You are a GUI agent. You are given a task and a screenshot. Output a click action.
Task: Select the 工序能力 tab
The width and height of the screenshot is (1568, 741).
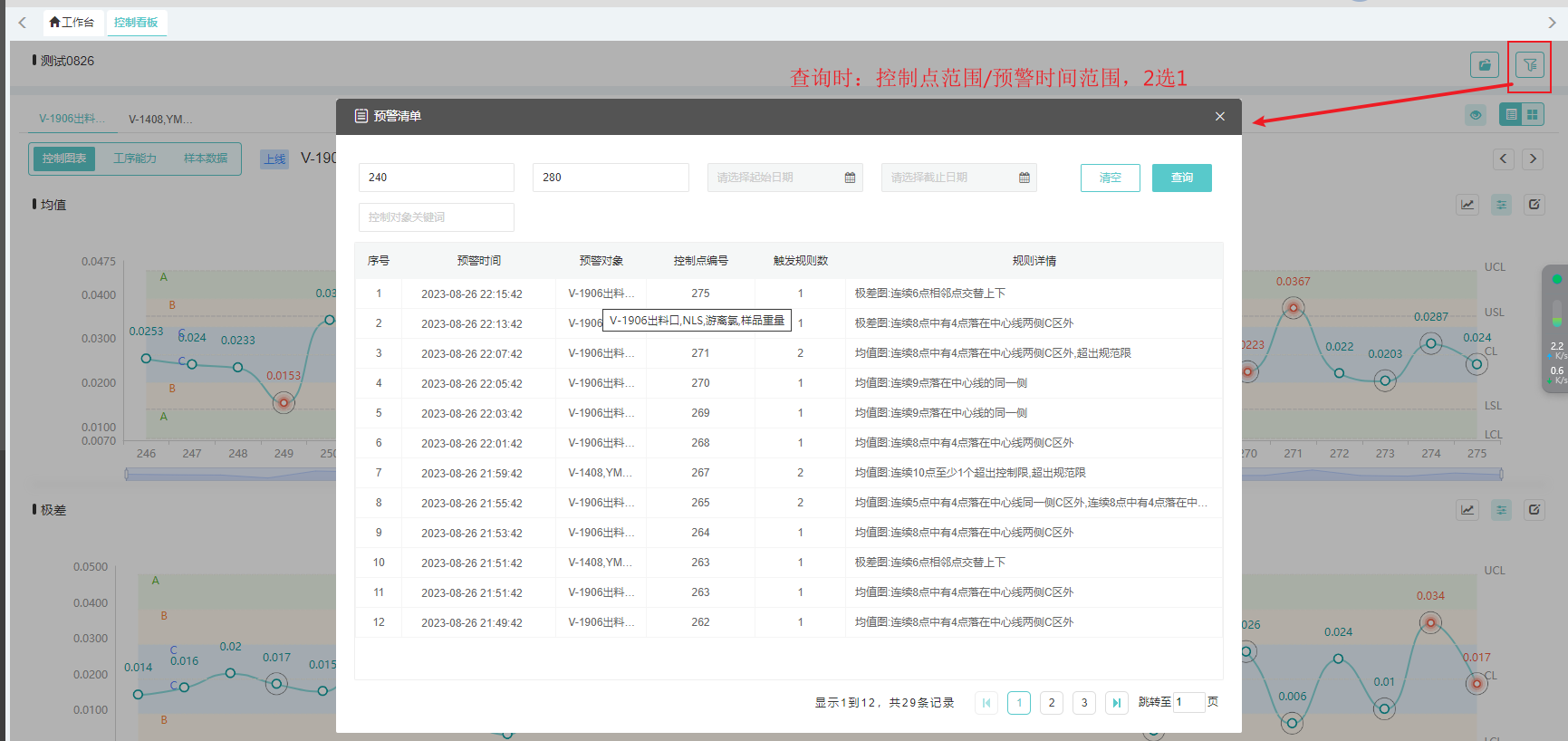pyautogui.click(x=135, y=159)
